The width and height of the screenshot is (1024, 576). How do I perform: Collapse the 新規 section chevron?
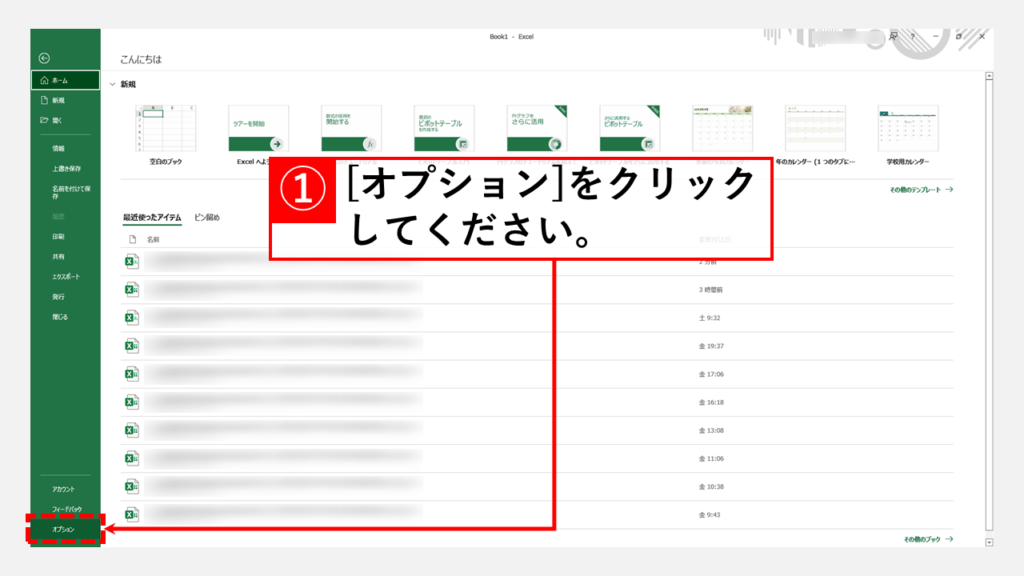(x=112, y=85)
